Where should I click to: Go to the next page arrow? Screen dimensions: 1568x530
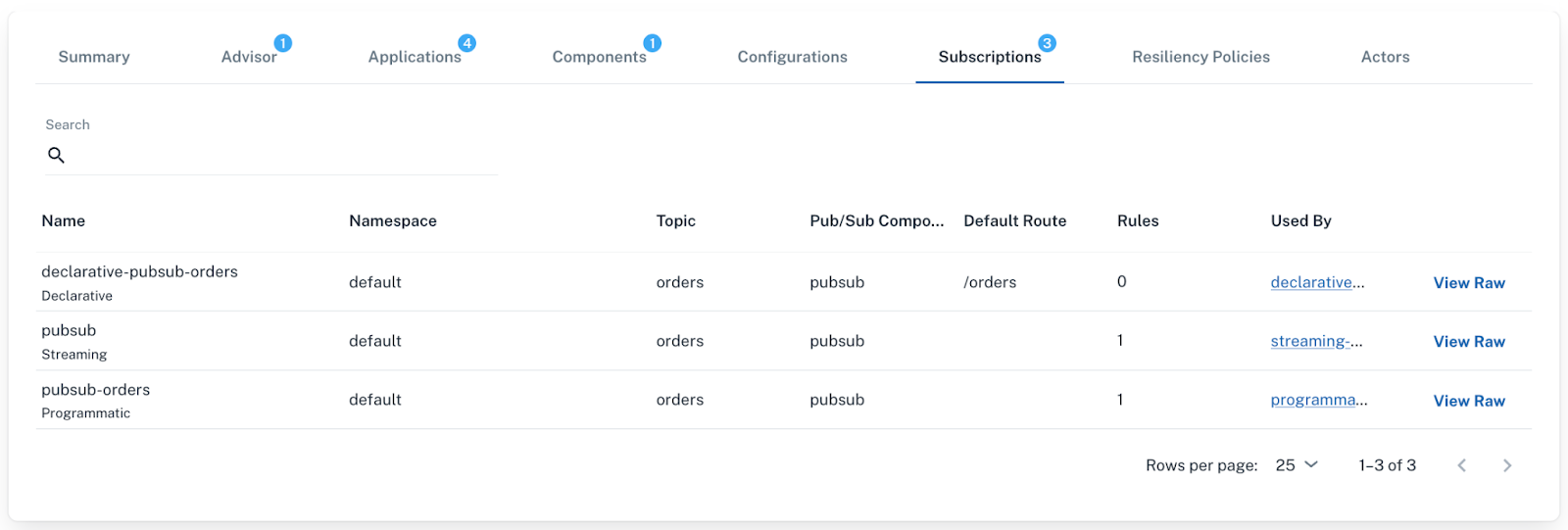pyautogui.click(x=1507, y=465)
